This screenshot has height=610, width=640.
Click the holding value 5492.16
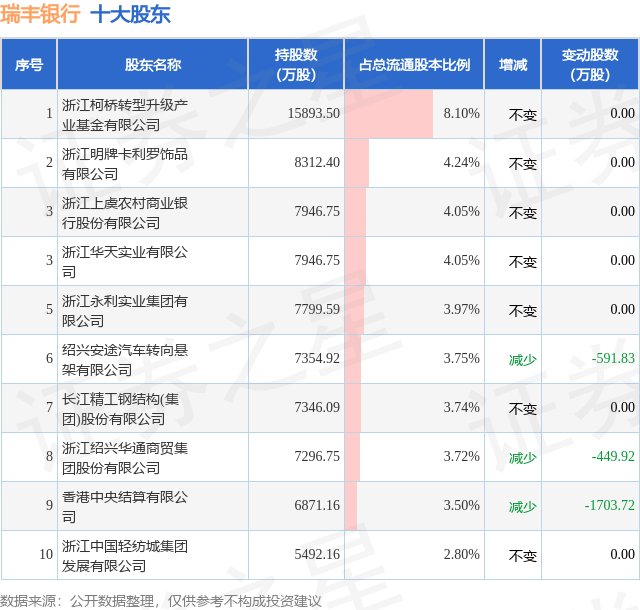(317, 554)
